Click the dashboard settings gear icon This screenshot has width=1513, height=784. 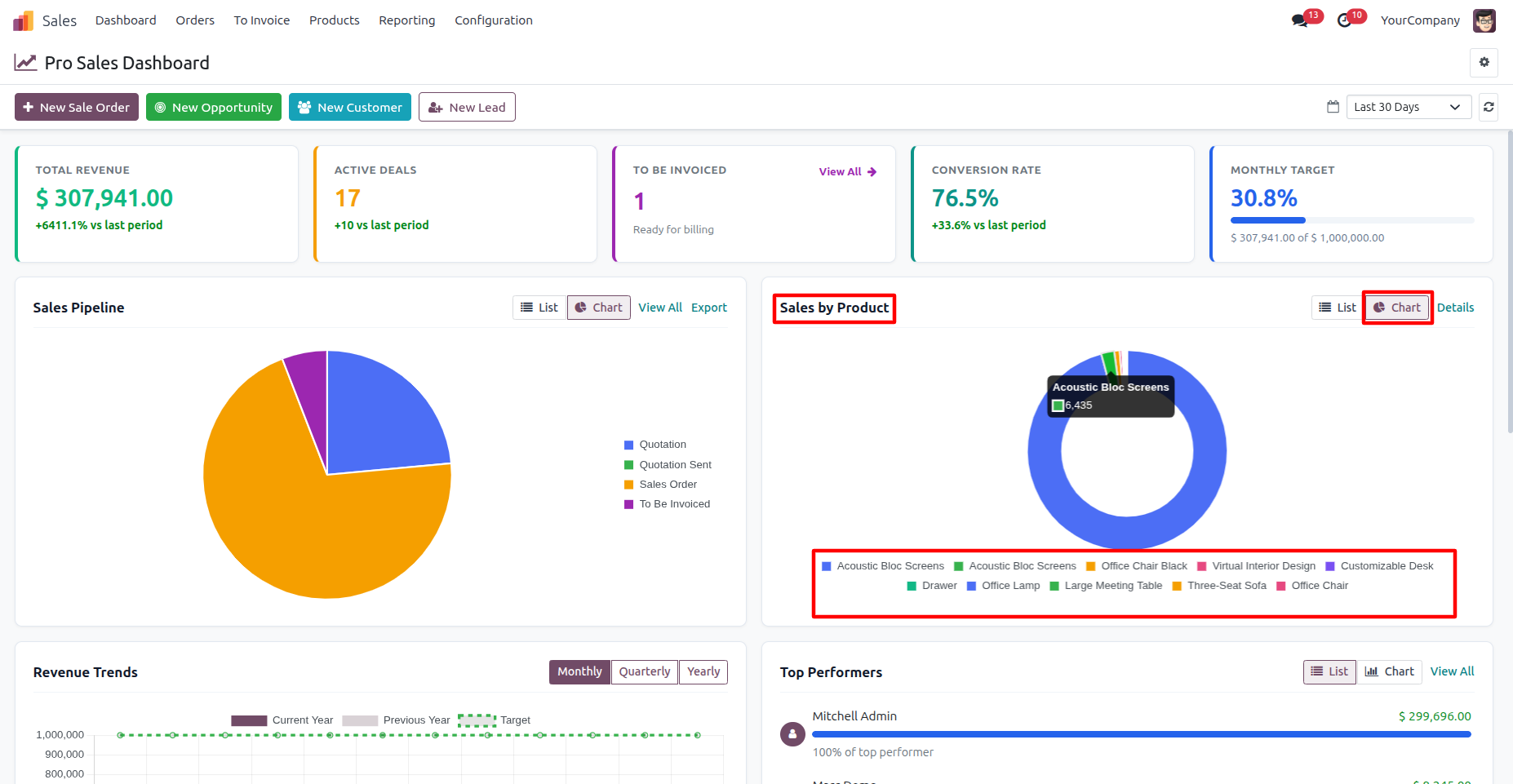point(1484,62)
